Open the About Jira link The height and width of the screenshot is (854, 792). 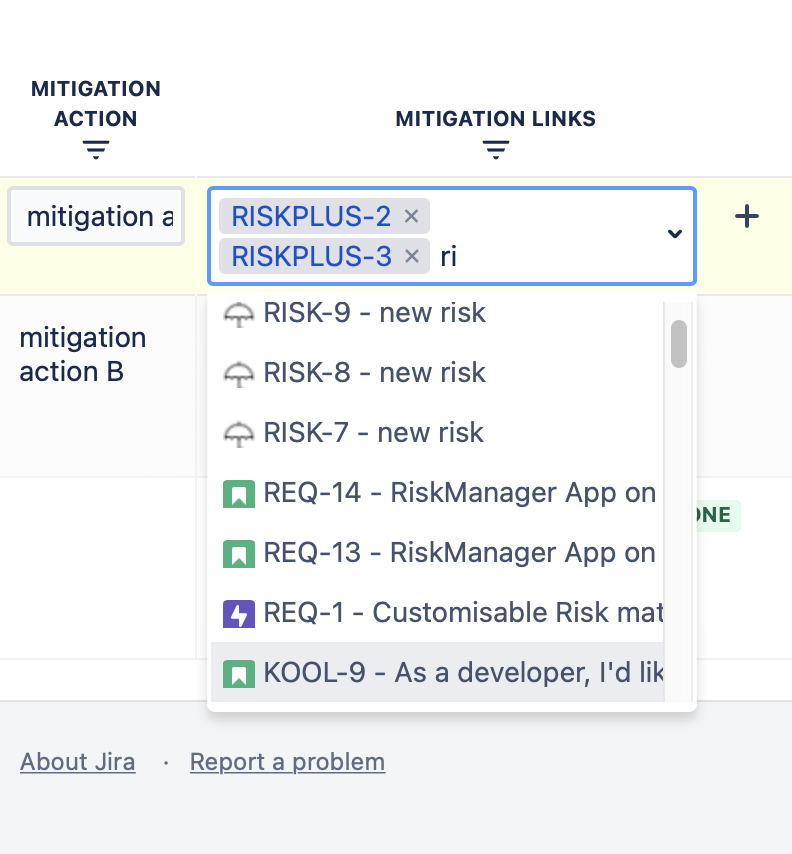(x=77, y=762)
